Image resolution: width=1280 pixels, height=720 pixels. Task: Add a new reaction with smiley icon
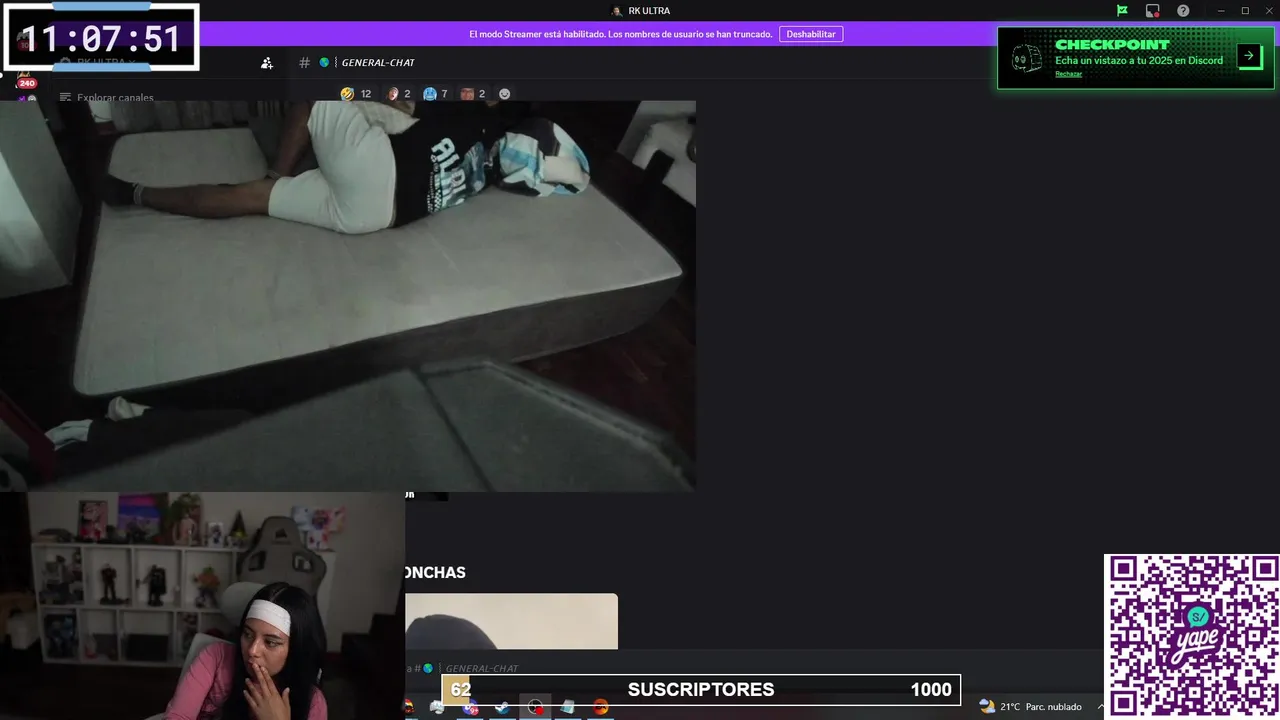coord(504,94)
